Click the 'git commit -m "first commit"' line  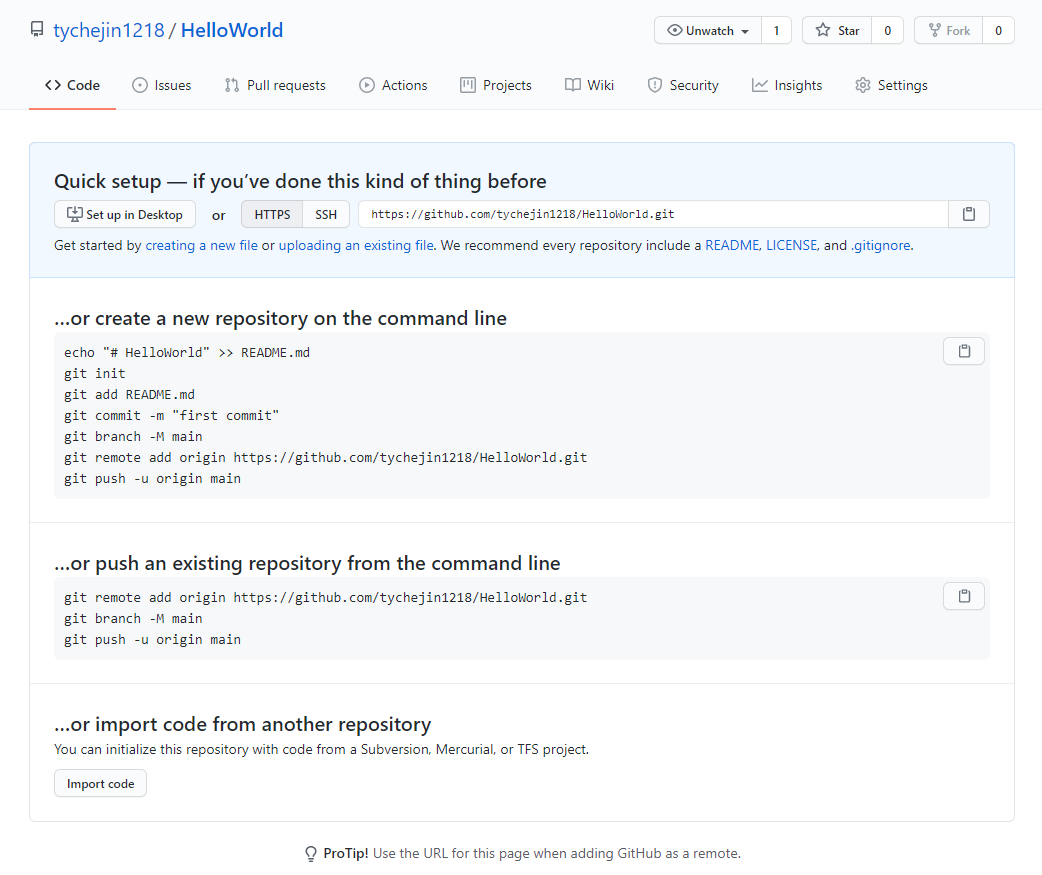[171, 416]
